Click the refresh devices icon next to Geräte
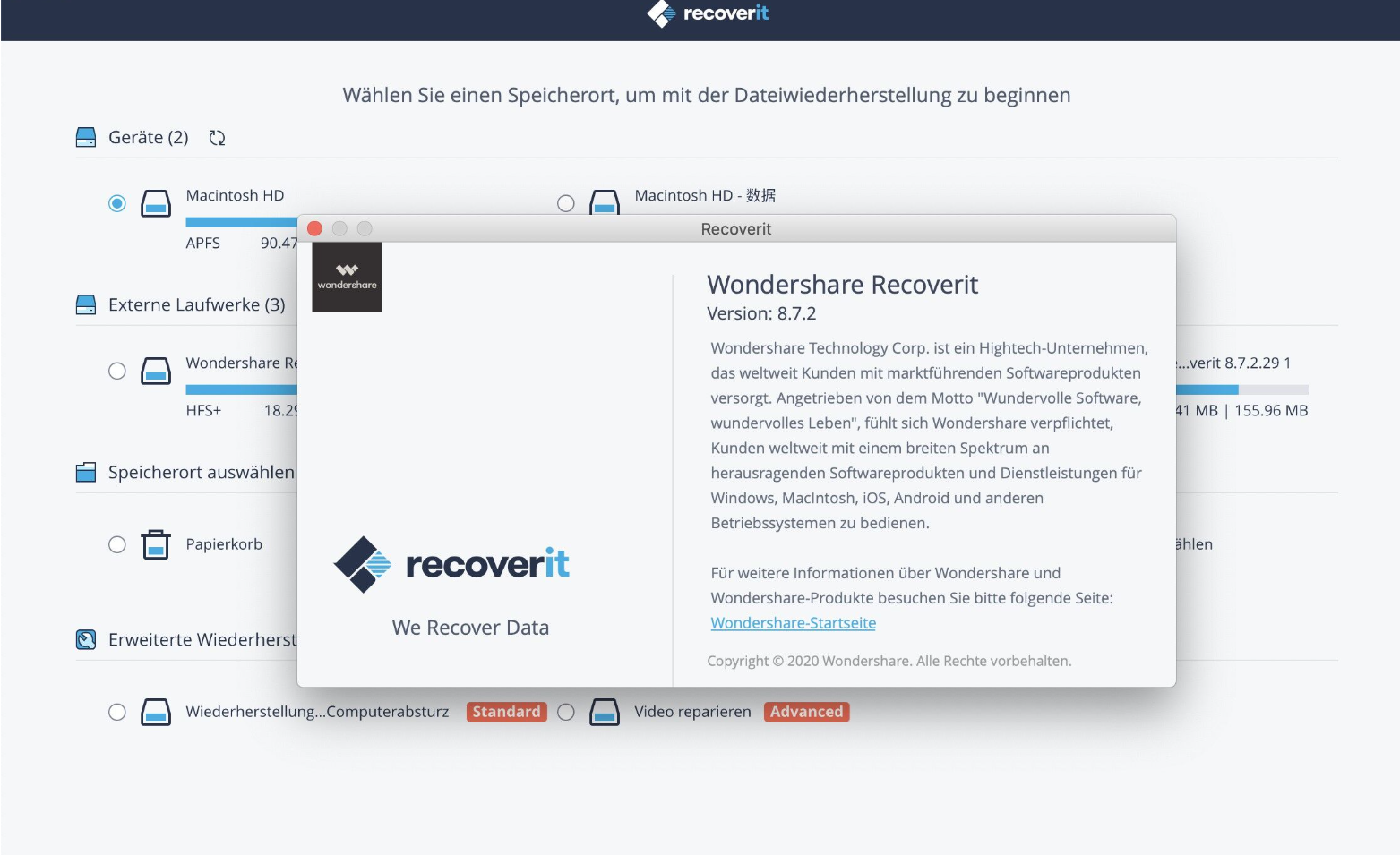Image resolution: width=1400 pixels, height=855 pixels. [217, 138]
